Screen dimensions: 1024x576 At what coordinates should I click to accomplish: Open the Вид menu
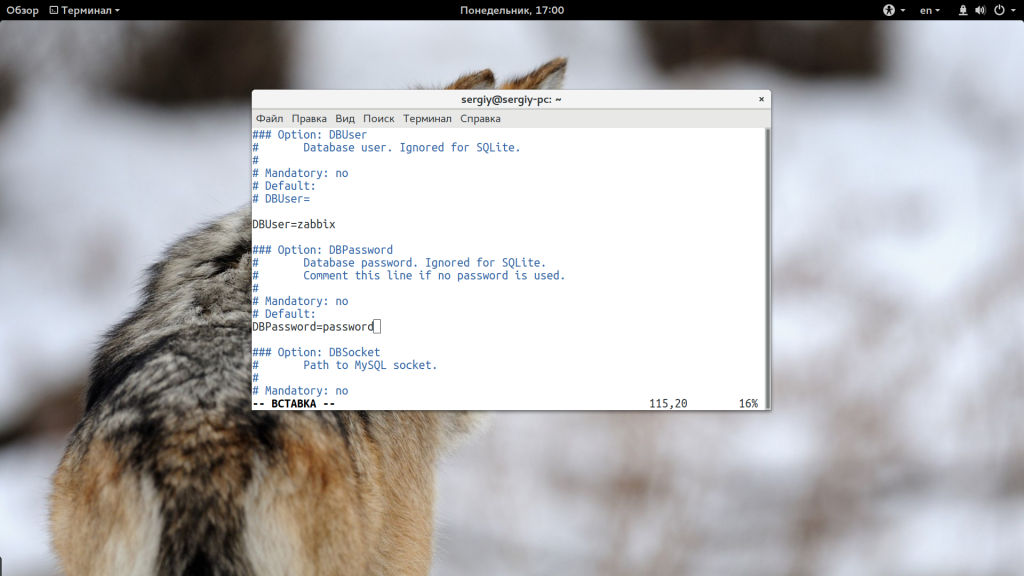pyautogui.click(x=345, y=118)
